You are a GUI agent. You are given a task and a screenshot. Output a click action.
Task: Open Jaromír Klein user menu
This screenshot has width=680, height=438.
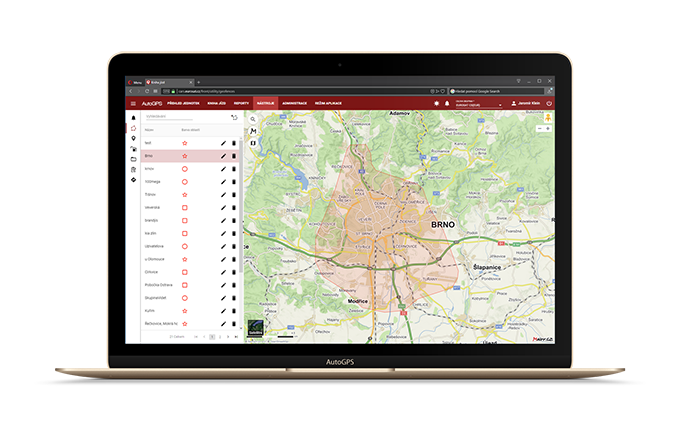[526, 104]
